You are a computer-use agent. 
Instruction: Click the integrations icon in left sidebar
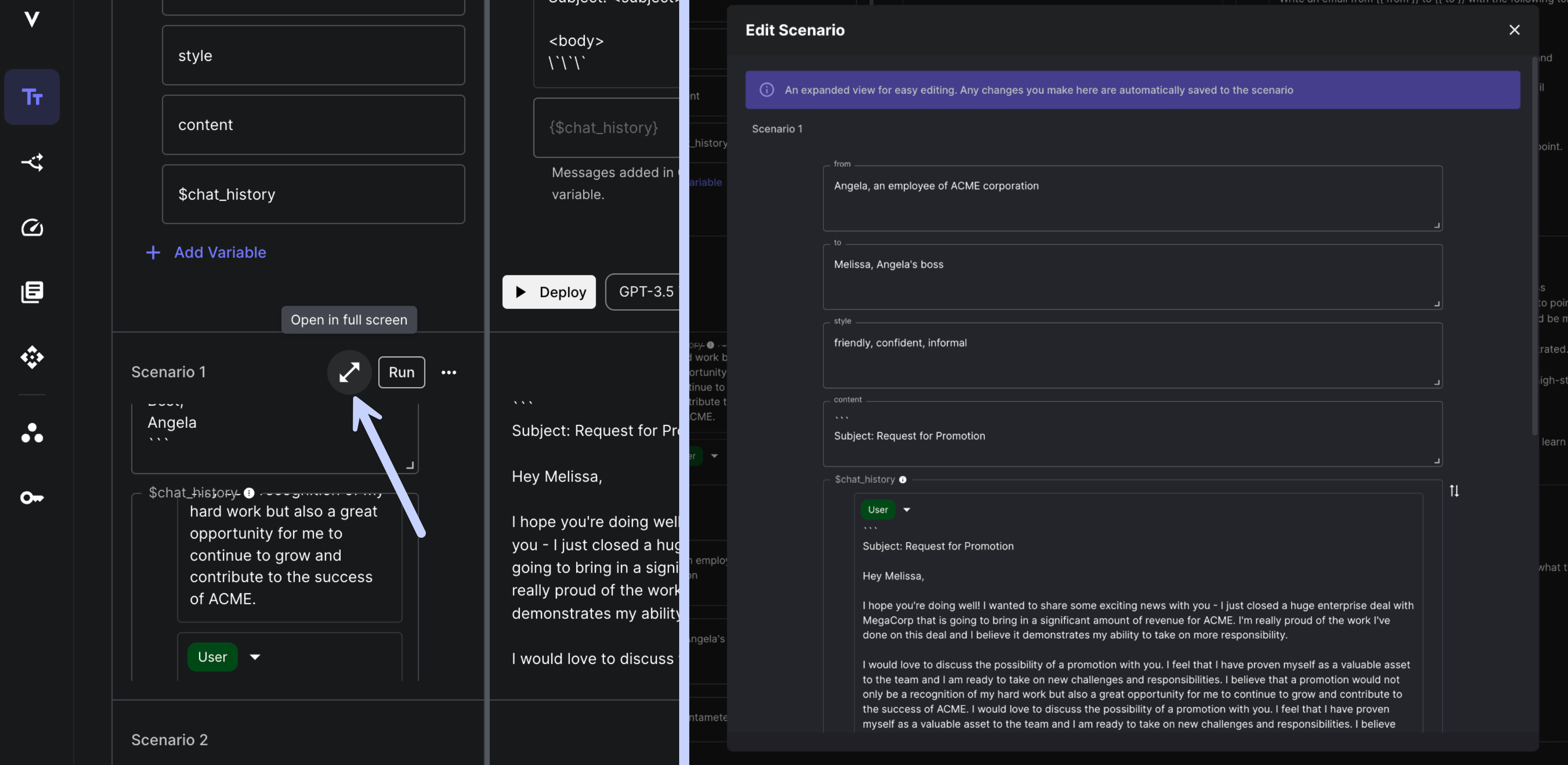pyautogui.click(x=31, y=357)
